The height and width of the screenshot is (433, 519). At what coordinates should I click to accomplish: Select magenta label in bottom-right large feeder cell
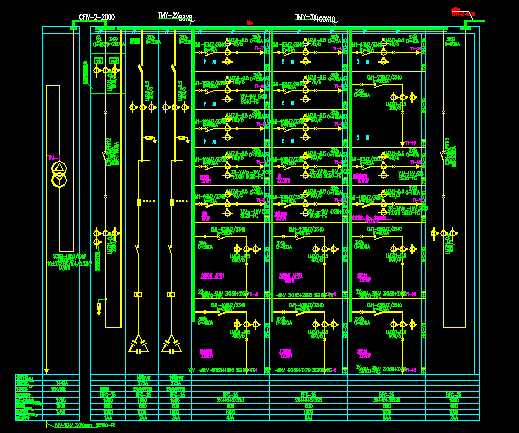coord(364,353)
